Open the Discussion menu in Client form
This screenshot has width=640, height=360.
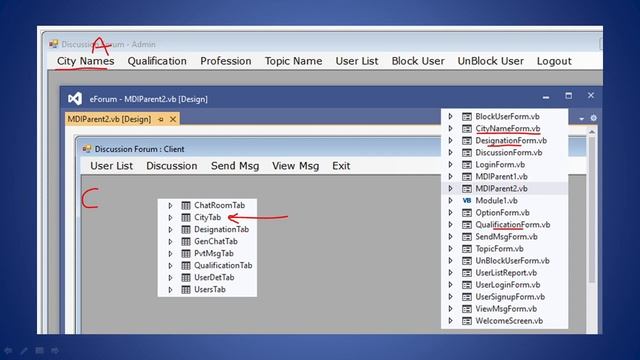point(171,166)
